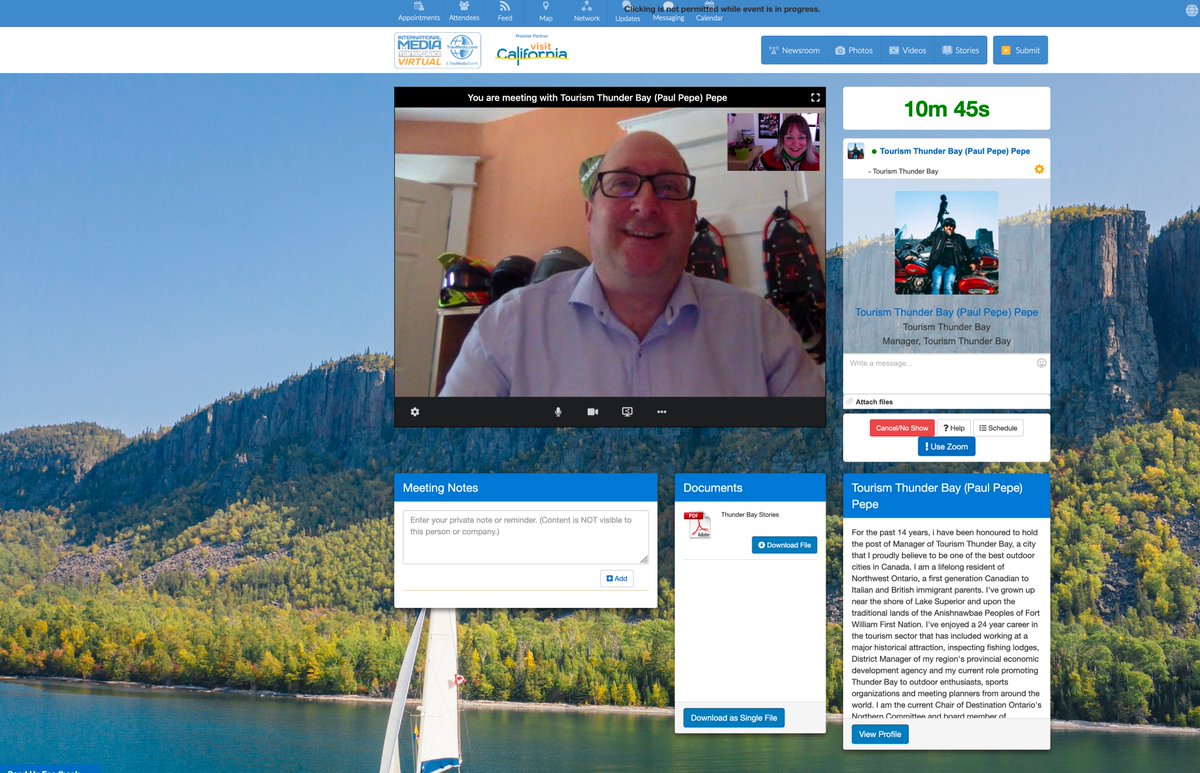Expand the meeting video to fullscreen

coord(815,98)
